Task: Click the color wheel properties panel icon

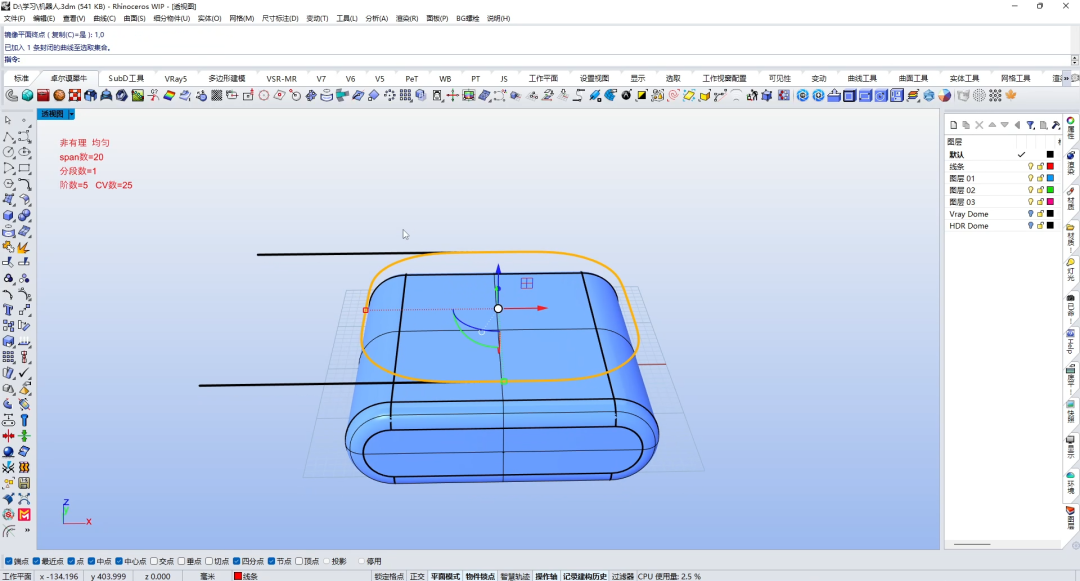Action: point(1071,120)
